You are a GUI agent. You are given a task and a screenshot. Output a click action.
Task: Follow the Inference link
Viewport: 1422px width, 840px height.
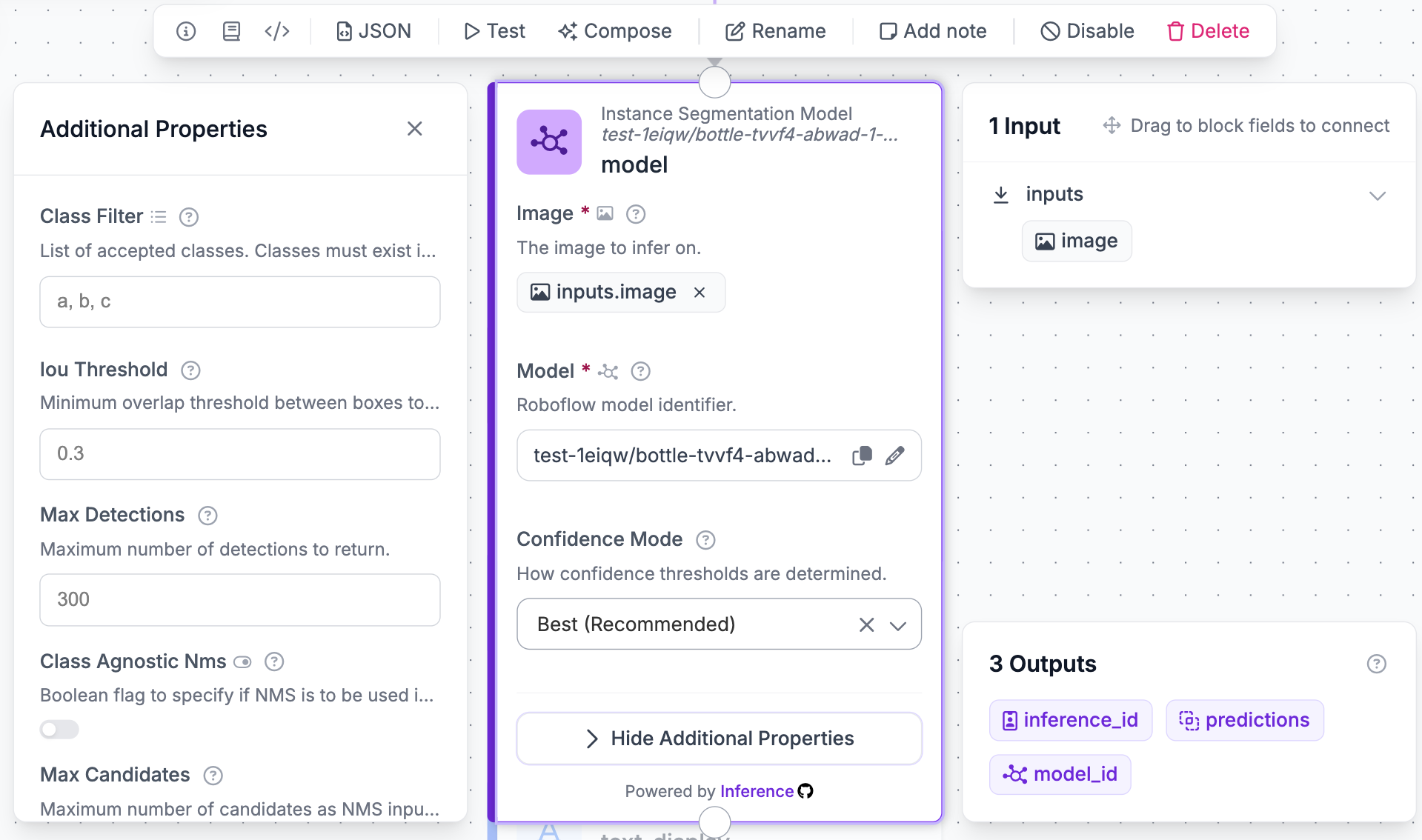(757, 791)
